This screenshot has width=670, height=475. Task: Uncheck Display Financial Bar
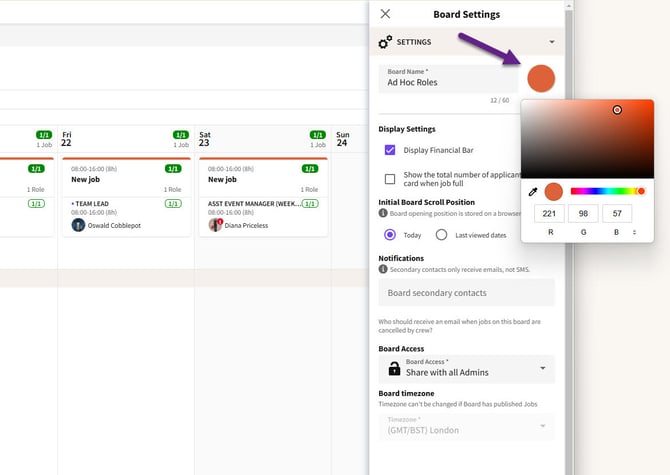tap(390, 150)
